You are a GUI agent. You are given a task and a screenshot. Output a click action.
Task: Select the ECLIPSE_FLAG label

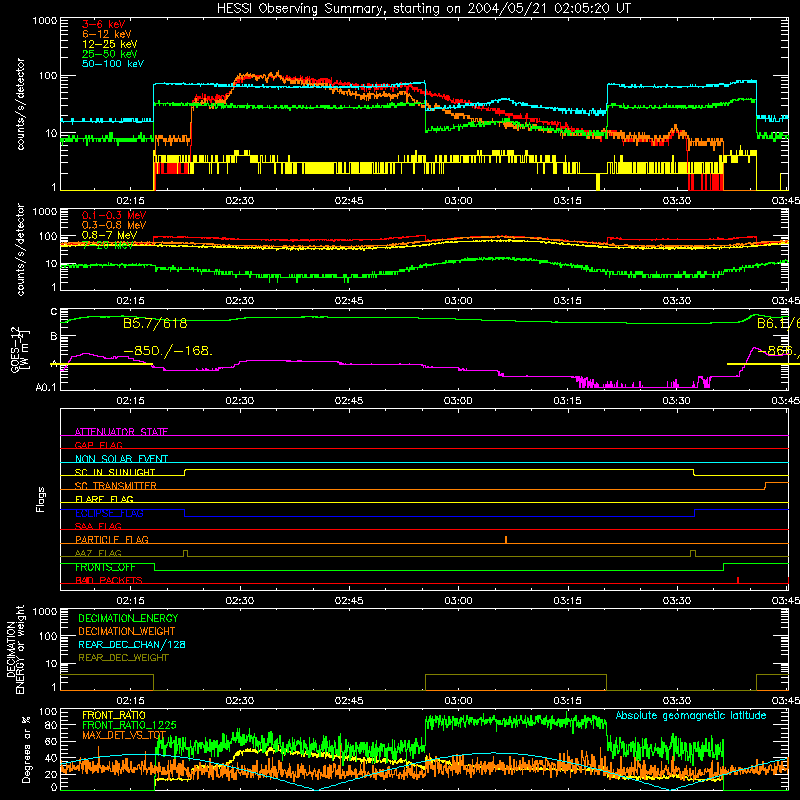pos(109,513)
